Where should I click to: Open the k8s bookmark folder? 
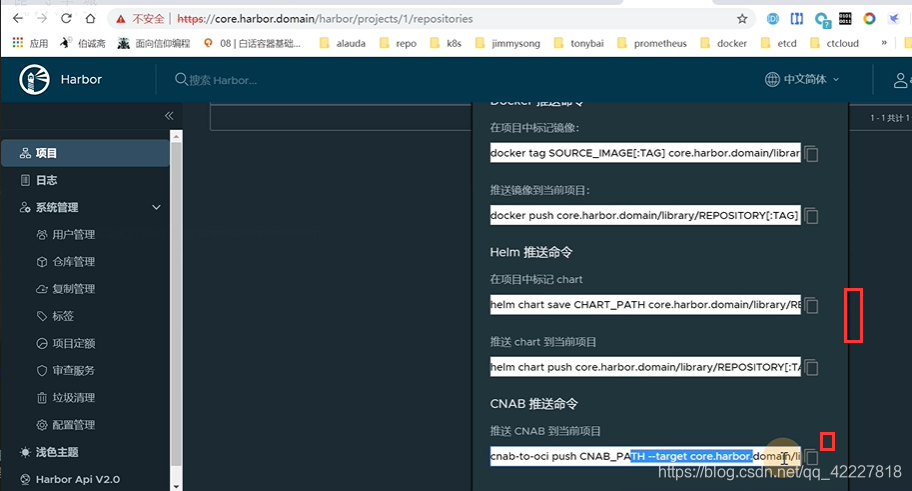(446, 43)
